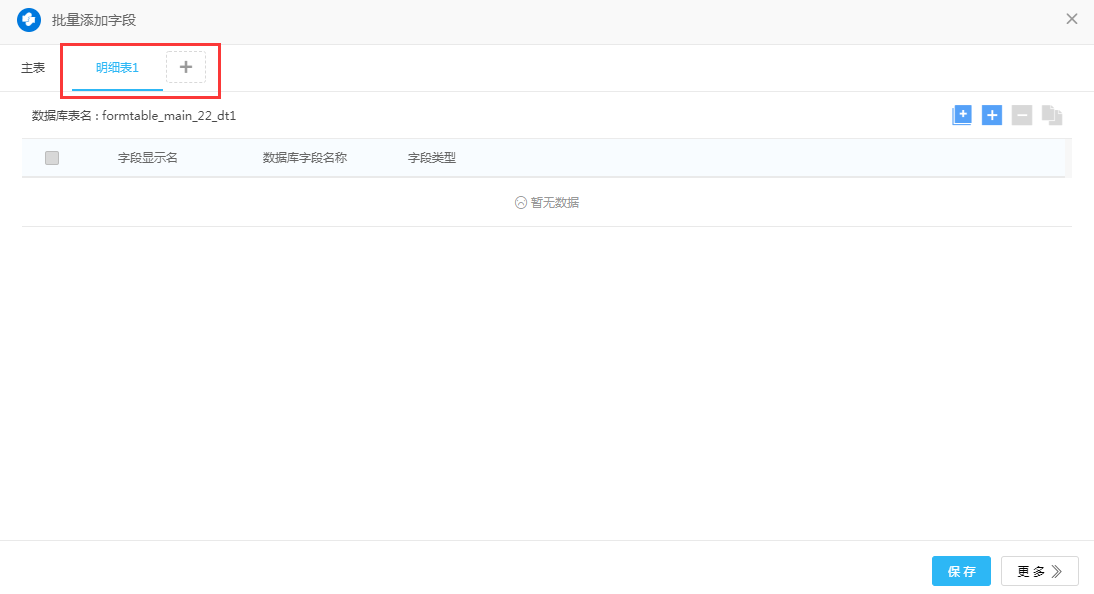
Task: Click the grey minus delete row icon
Action: click(x=1021, y=115)
